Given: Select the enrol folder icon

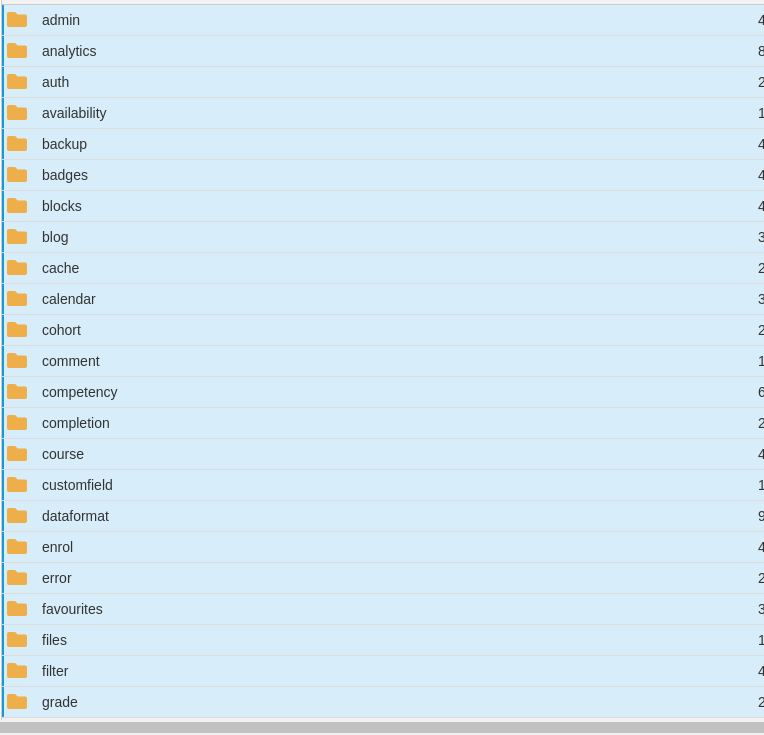Looking at the screenshot, I should click(17, 547).
